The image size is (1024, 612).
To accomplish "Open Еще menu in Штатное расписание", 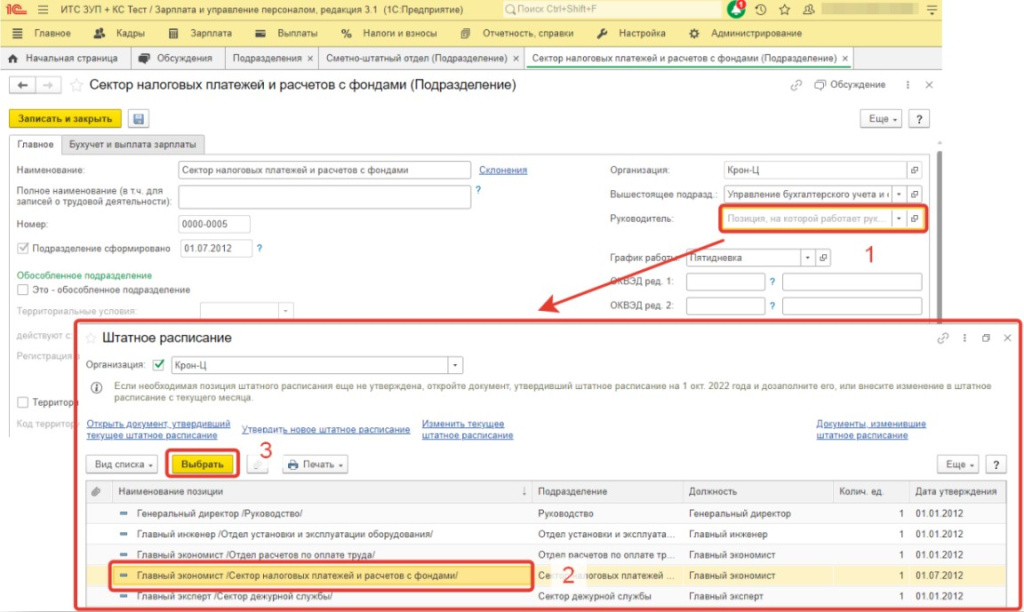I will [958, 464].
